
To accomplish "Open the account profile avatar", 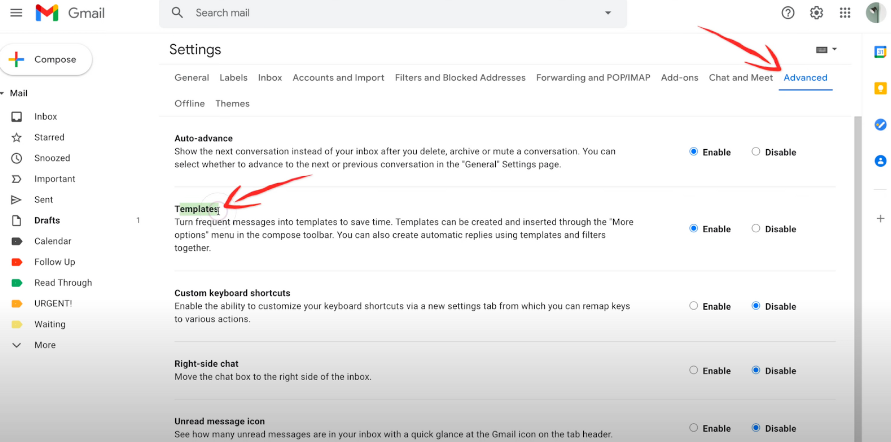I will [x=876, y=12].
